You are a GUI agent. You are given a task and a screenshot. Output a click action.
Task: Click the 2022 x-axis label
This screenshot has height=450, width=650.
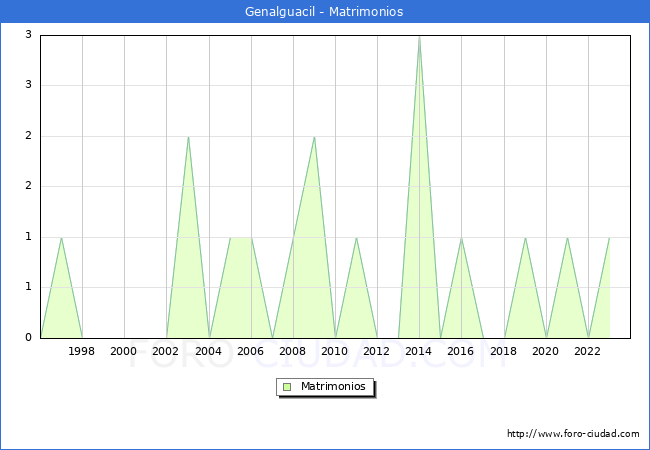pyautogui.click(x=588, y=351)
